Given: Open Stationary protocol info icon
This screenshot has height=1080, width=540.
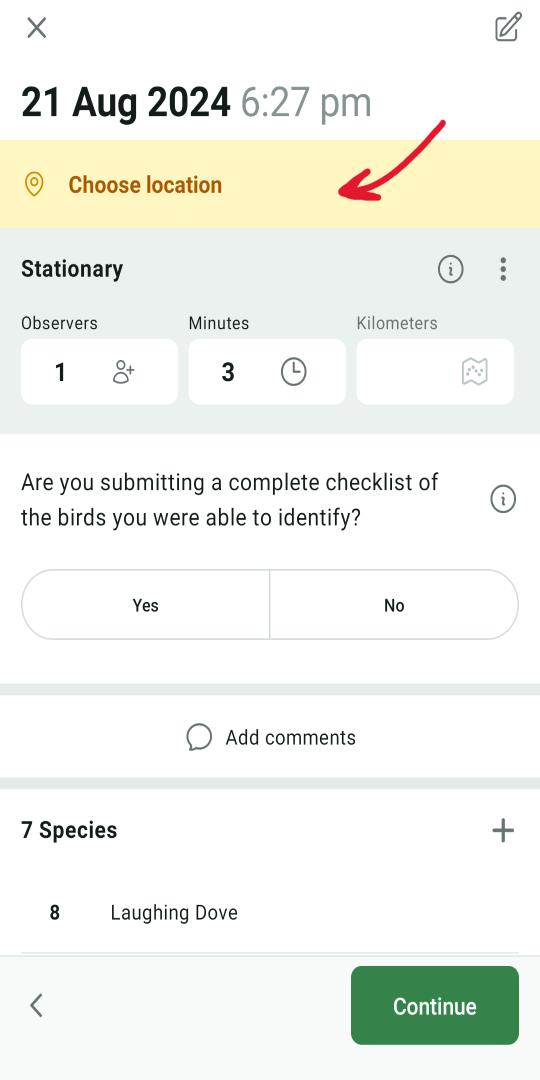Looking at the screenshot, I should [450, 269].
